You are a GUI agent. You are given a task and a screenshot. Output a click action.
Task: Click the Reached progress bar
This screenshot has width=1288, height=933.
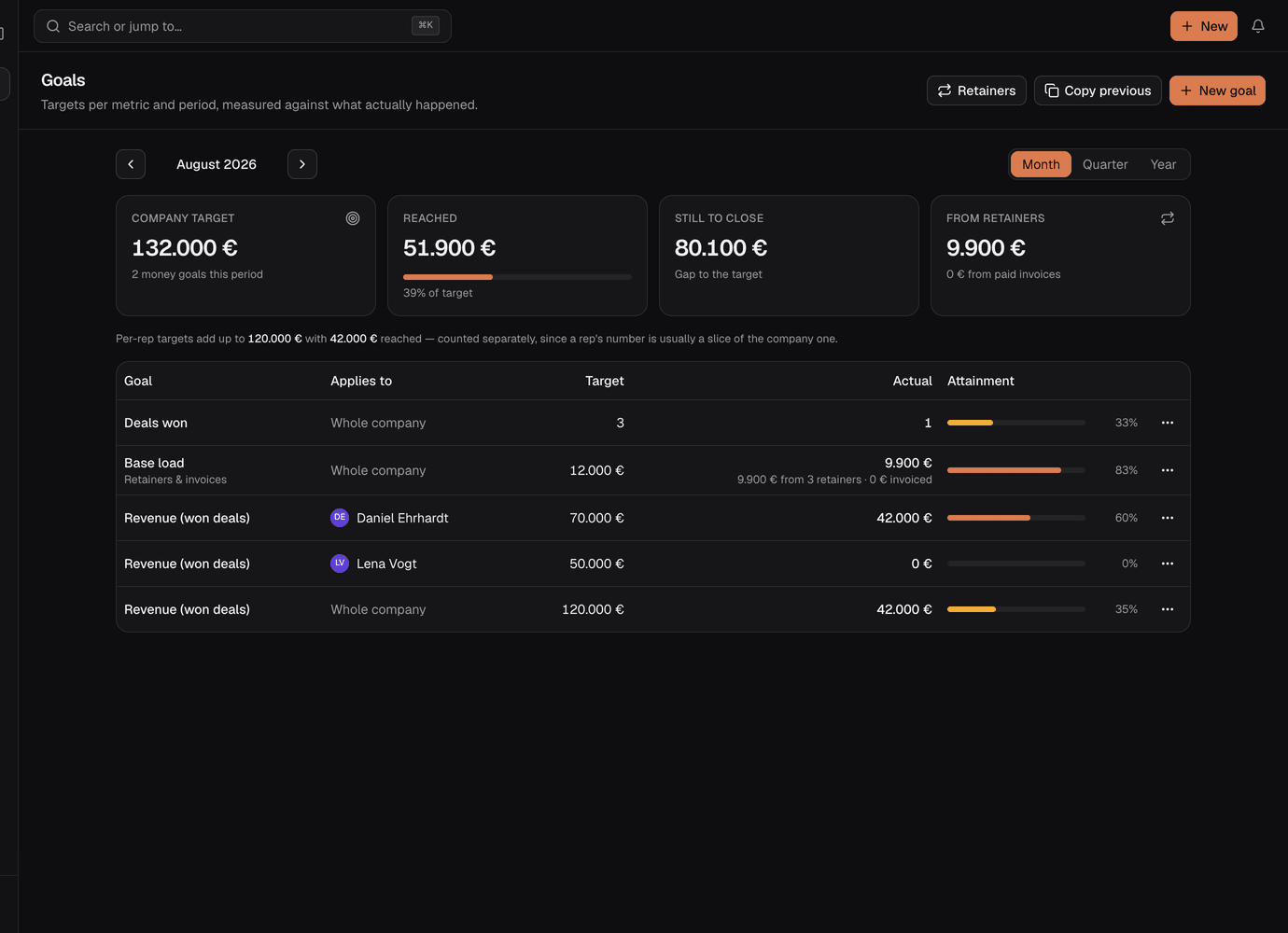point(517,277)
